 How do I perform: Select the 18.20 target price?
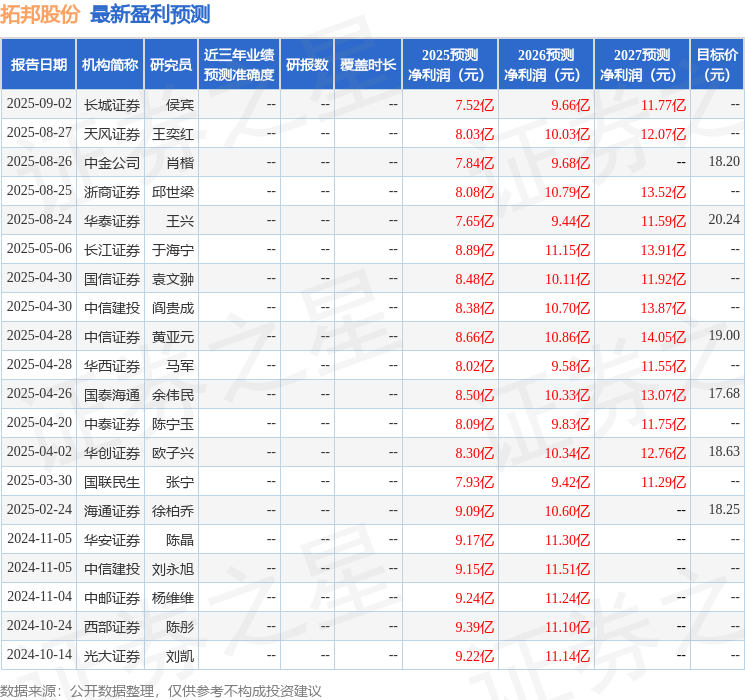click(x=724, y=162)
